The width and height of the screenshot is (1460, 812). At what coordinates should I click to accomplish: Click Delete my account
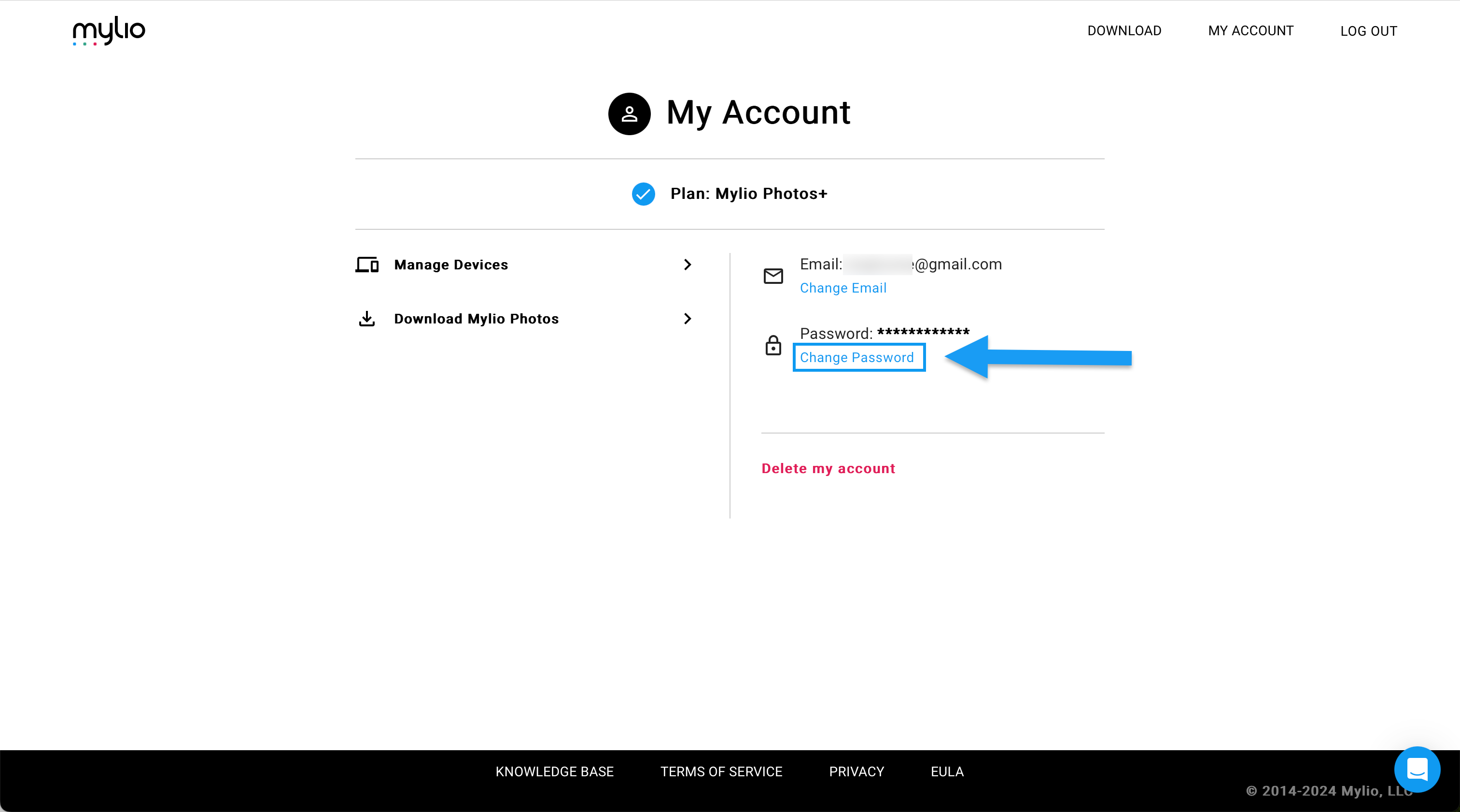828,469
